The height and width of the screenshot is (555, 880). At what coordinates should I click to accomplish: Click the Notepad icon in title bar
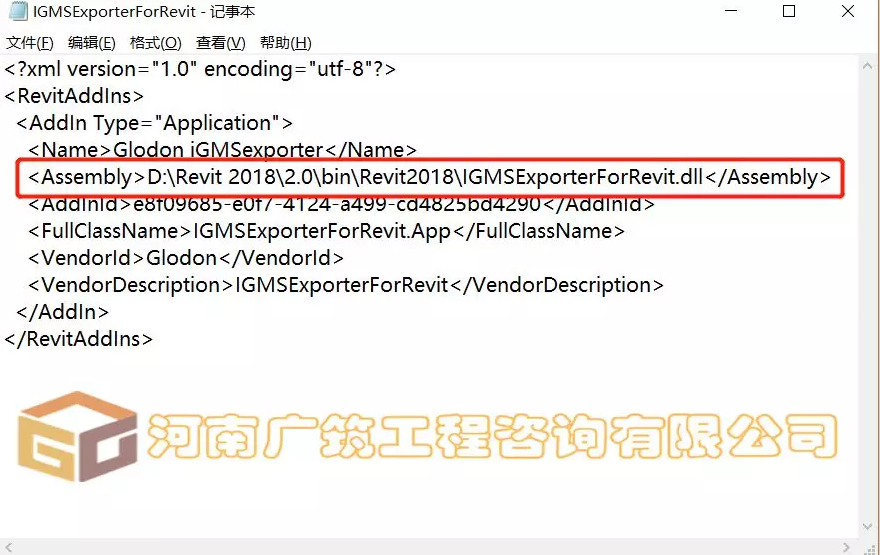tap(18, 11)
